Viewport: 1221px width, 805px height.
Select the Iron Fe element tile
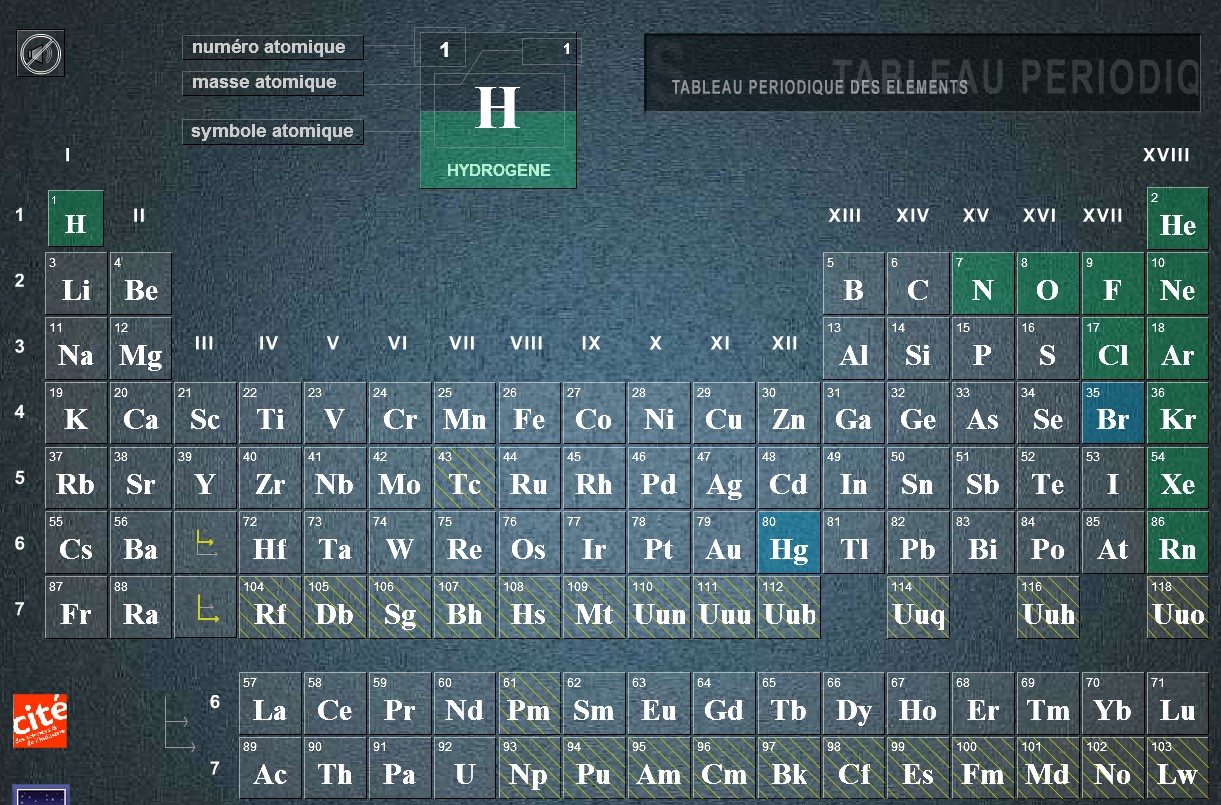click(529, 413)
